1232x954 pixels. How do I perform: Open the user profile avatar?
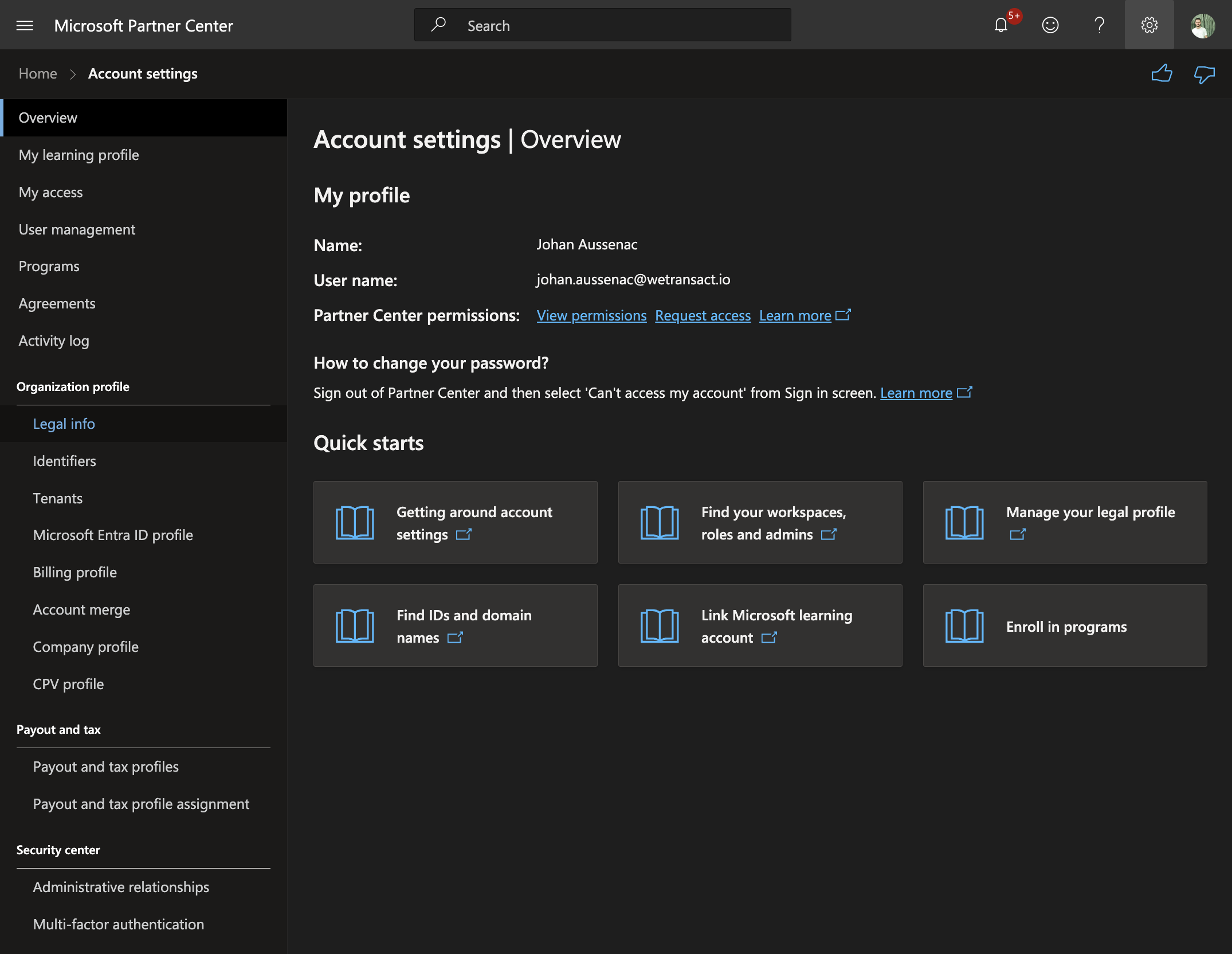pyautogui.click(x=1203, y=25)
